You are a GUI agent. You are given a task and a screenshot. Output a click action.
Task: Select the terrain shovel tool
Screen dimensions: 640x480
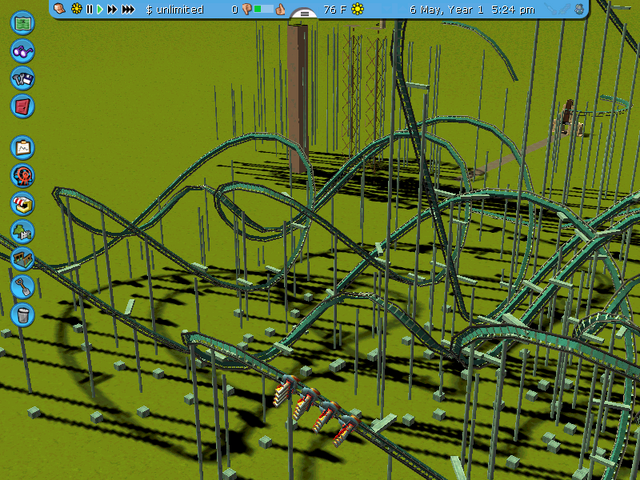[22, 287]
